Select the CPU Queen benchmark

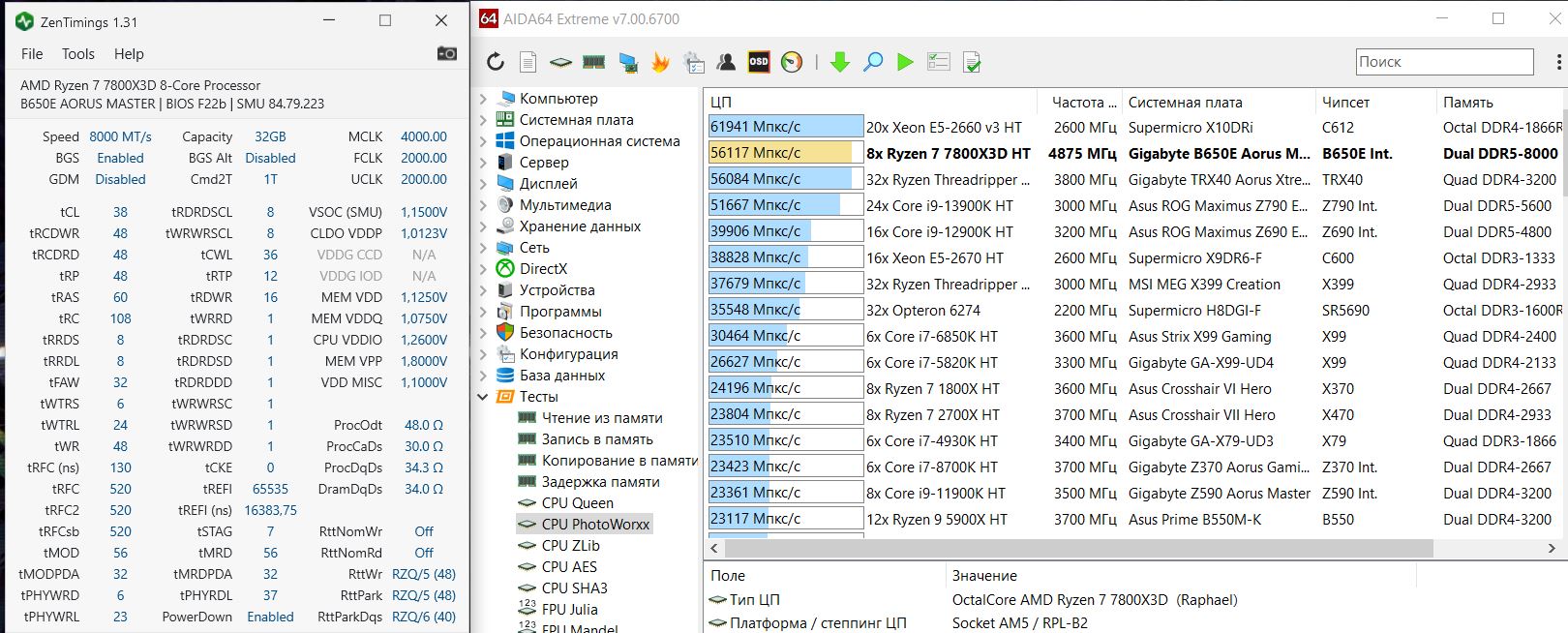click(577, 503)
